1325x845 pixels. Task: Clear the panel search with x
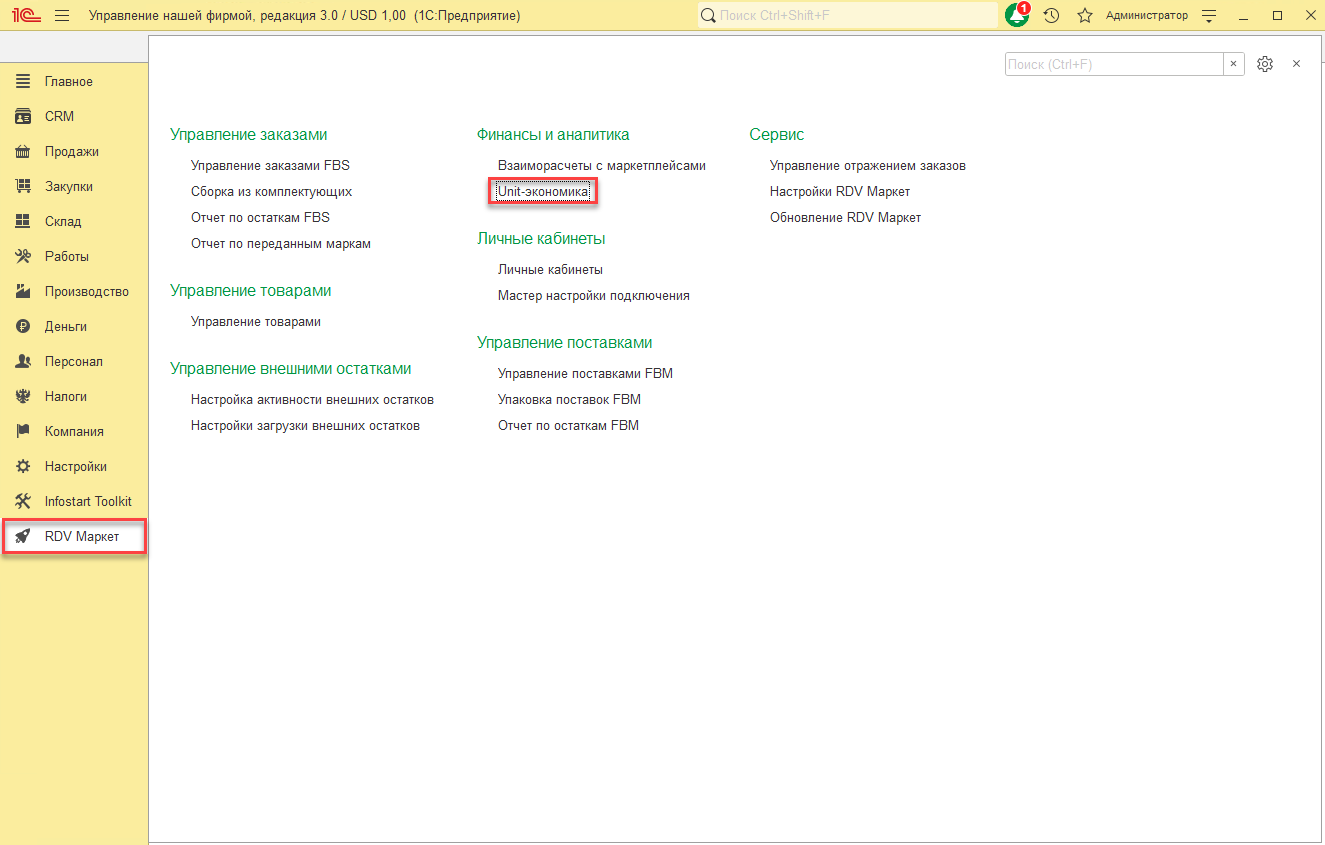[x=1234, y=64]
